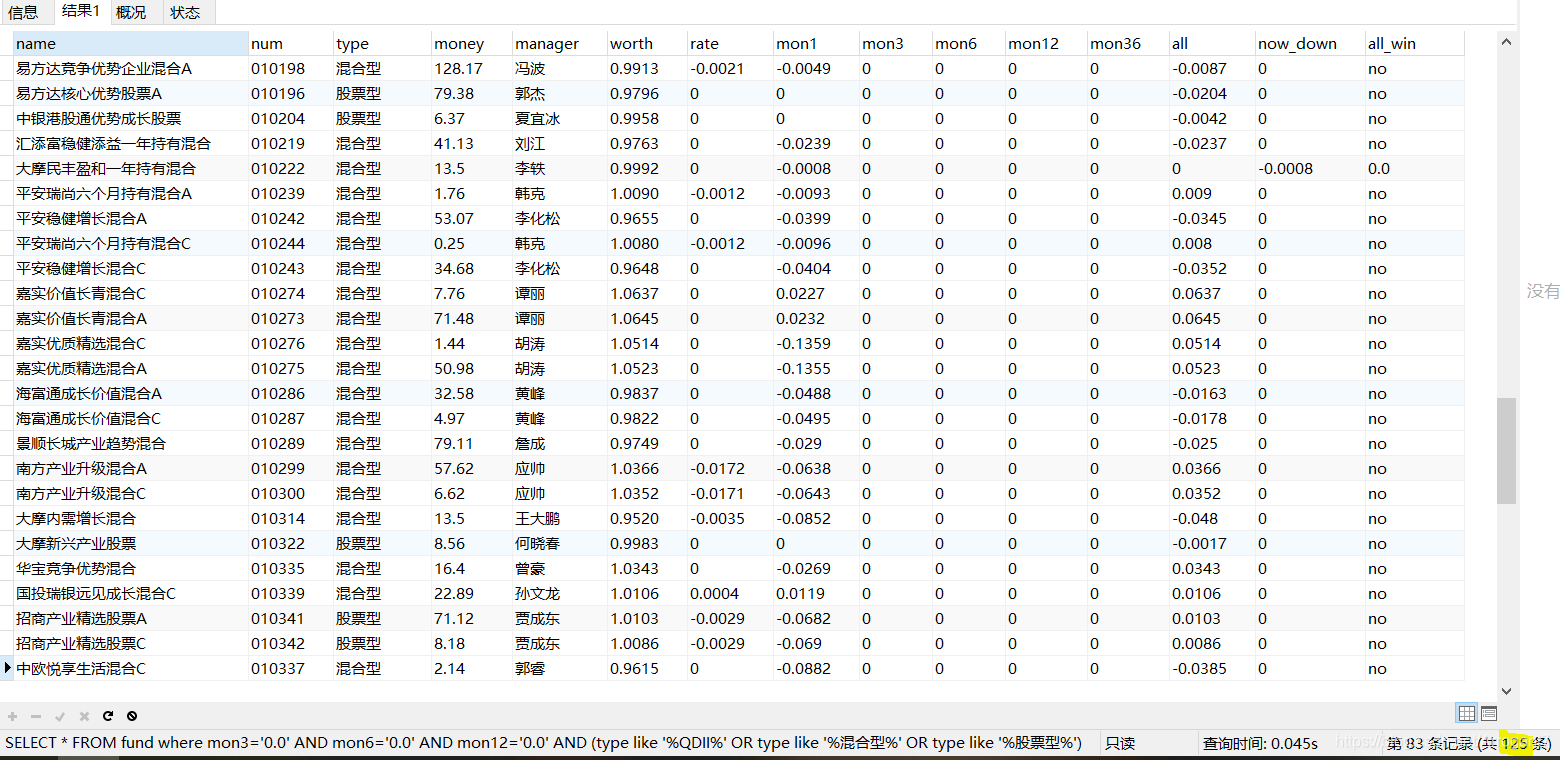Click the worth cell 1.0645
The height and width of the screenshot is (760, 1560).
647,318
